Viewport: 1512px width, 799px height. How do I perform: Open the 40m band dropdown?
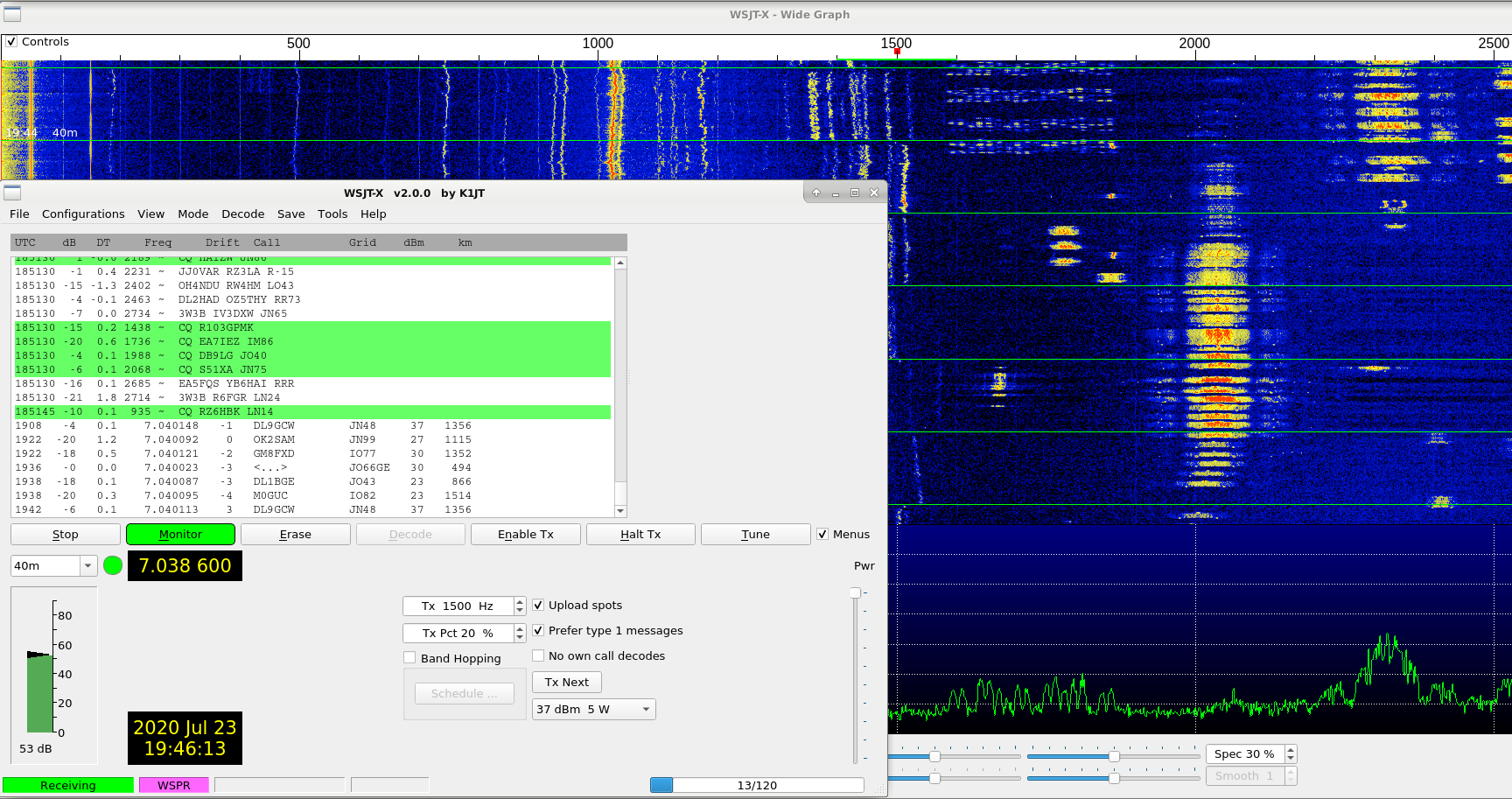tap(87, 566)
